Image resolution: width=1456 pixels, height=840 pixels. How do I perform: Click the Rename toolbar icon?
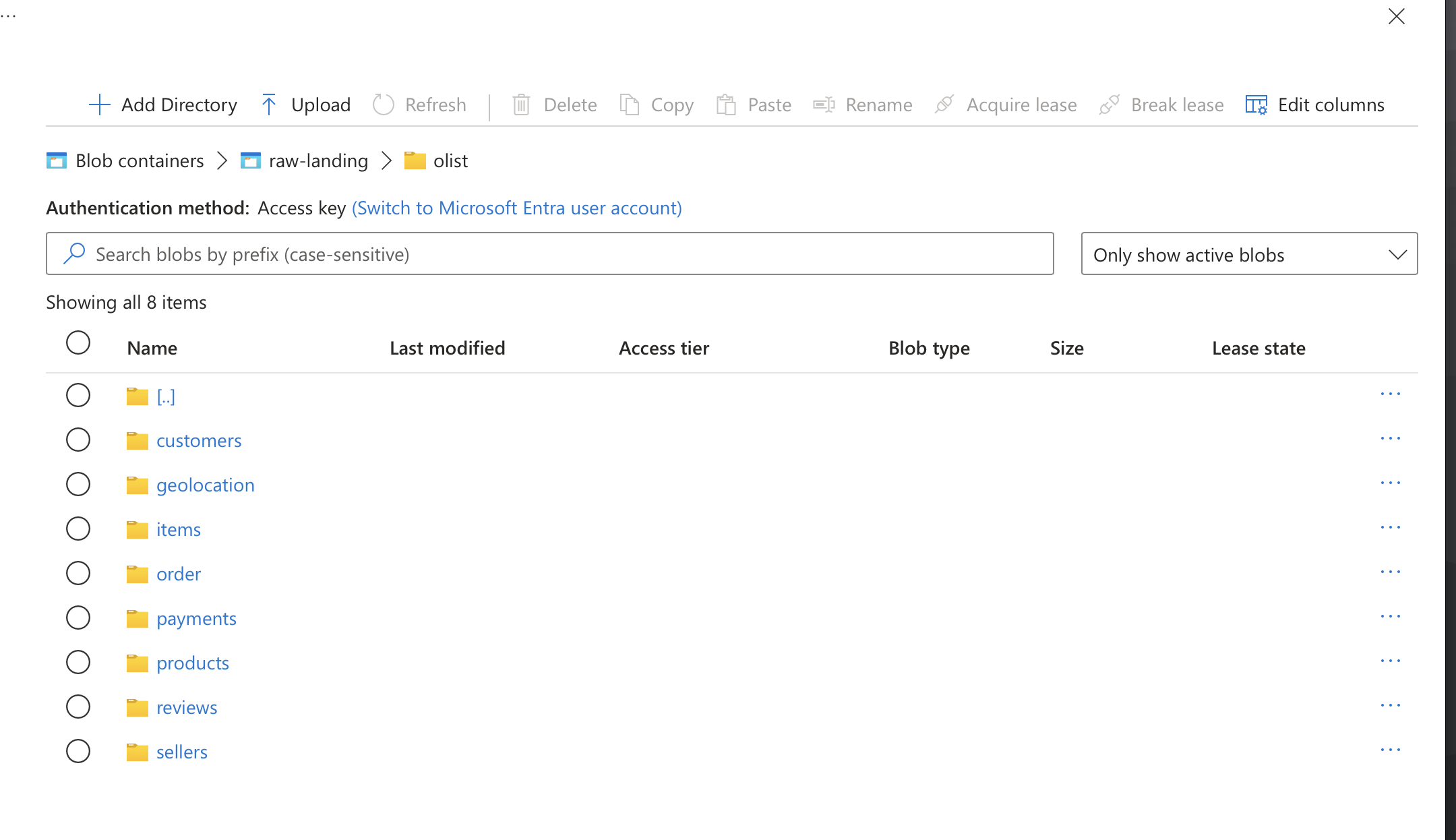click(x=824, y=105)
